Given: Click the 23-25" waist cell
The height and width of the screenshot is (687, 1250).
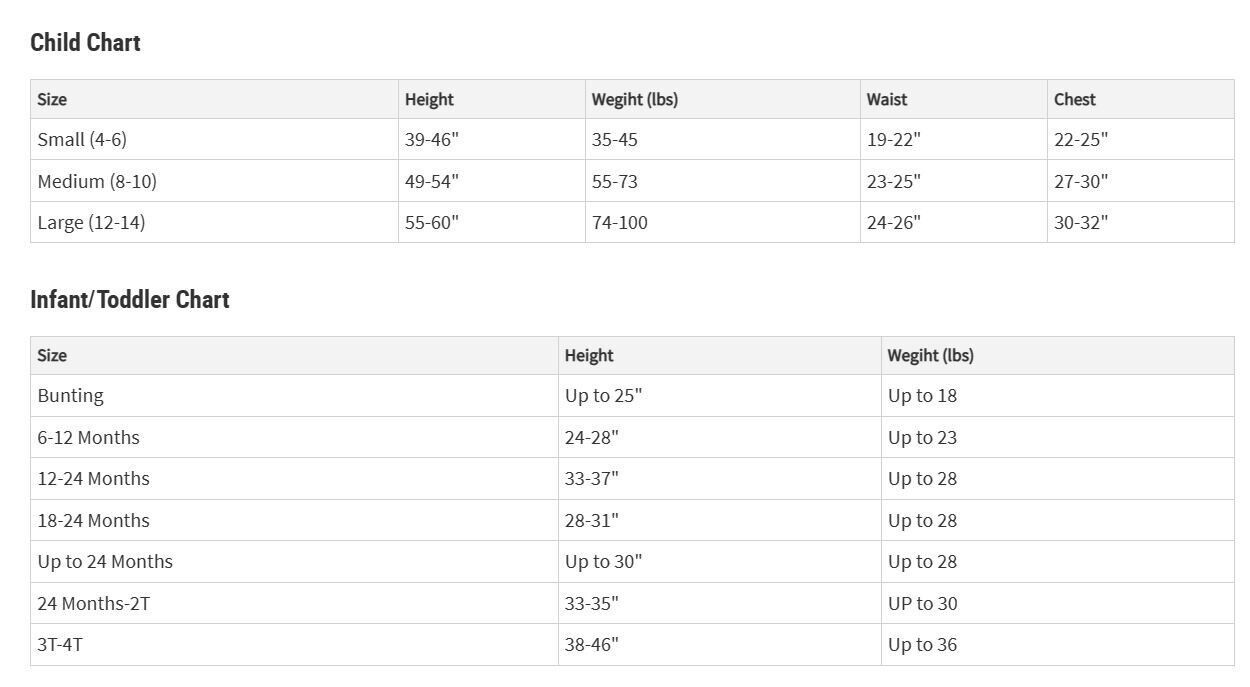Looking at the screenshot, I should coord(953,181).
